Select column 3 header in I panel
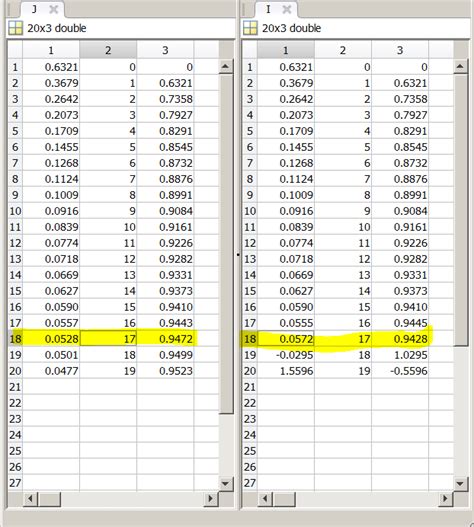The height and width of the screenshot is (527, 474). pyautogui.click(x=400, y=50)
